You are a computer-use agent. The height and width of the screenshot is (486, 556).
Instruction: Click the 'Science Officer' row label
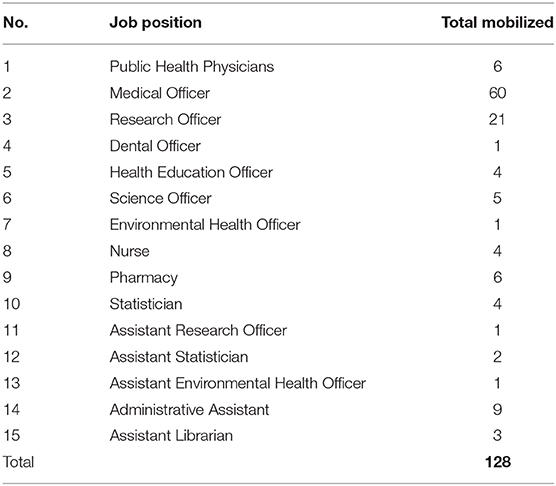(160, 199)
